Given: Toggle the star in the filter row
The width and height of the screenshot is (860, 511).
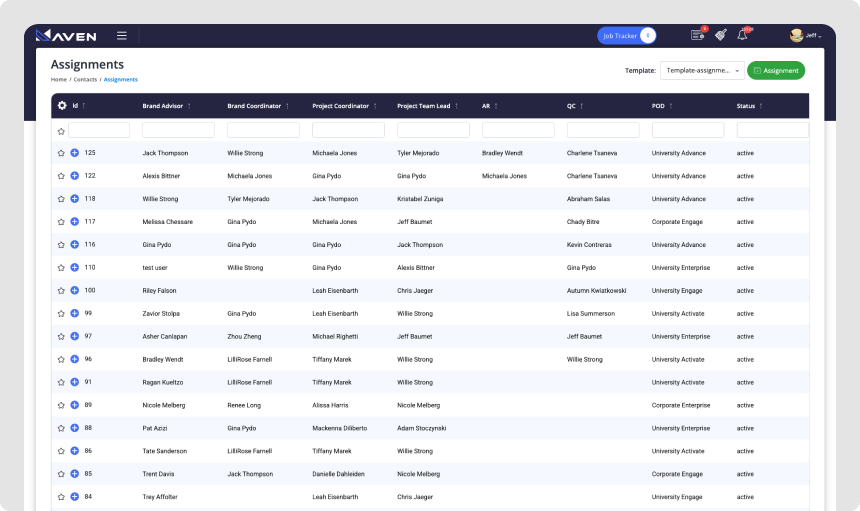Looking at the screenshot, I should (61, 131).
